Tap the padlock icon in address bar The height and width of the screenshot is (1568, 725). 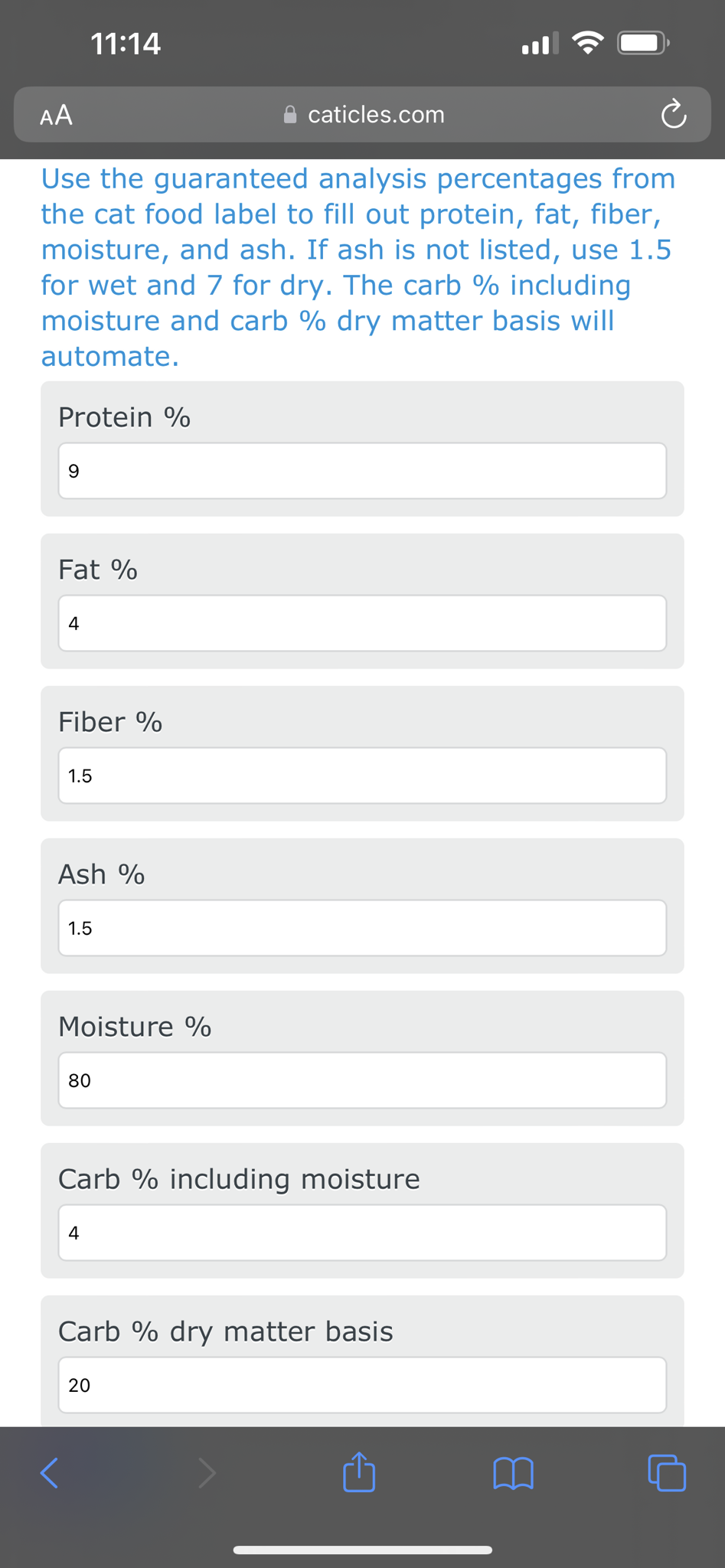(x=290, y=115)
